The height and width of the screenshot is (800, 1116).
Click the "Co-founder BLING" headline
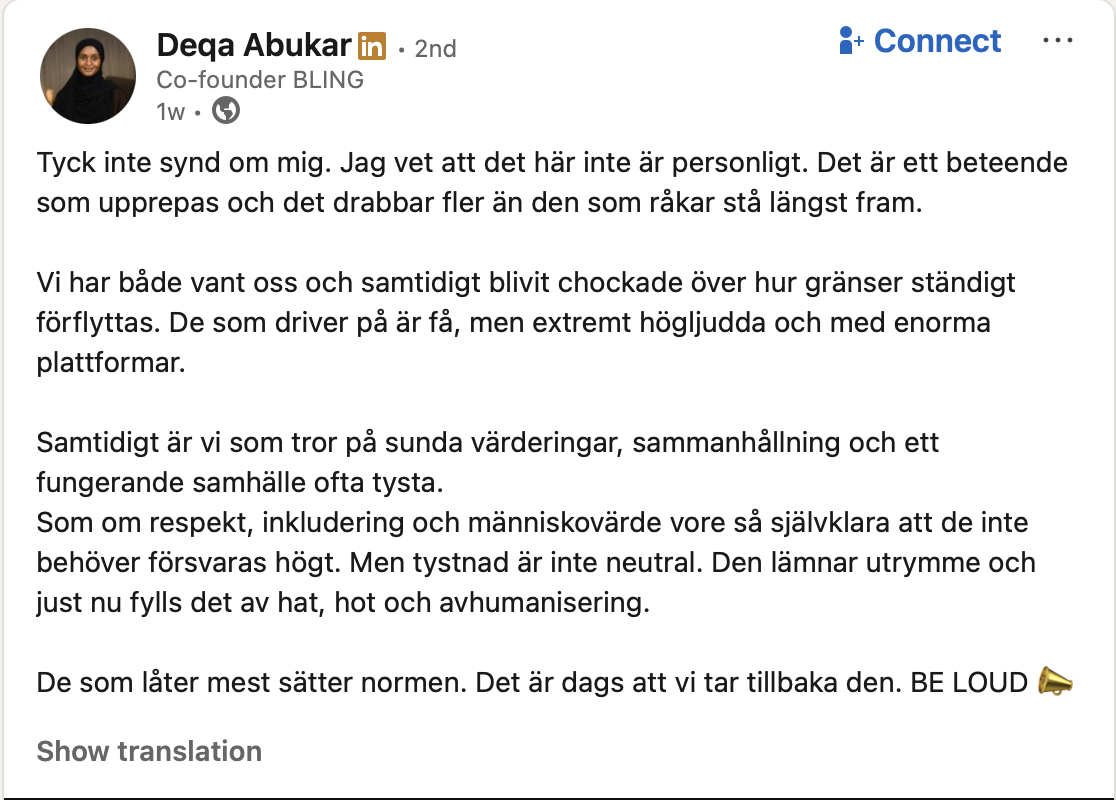pos(260,80)
